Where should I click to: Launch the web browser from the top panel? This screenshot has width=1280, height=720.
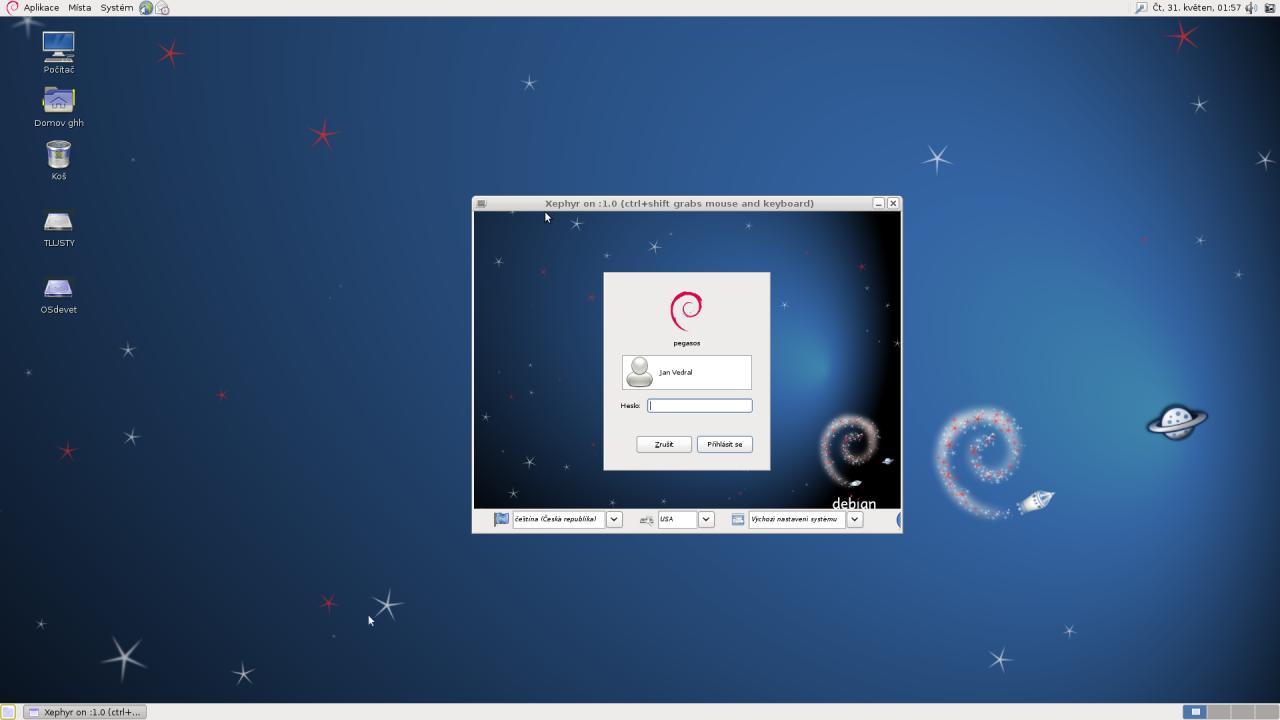146,7
